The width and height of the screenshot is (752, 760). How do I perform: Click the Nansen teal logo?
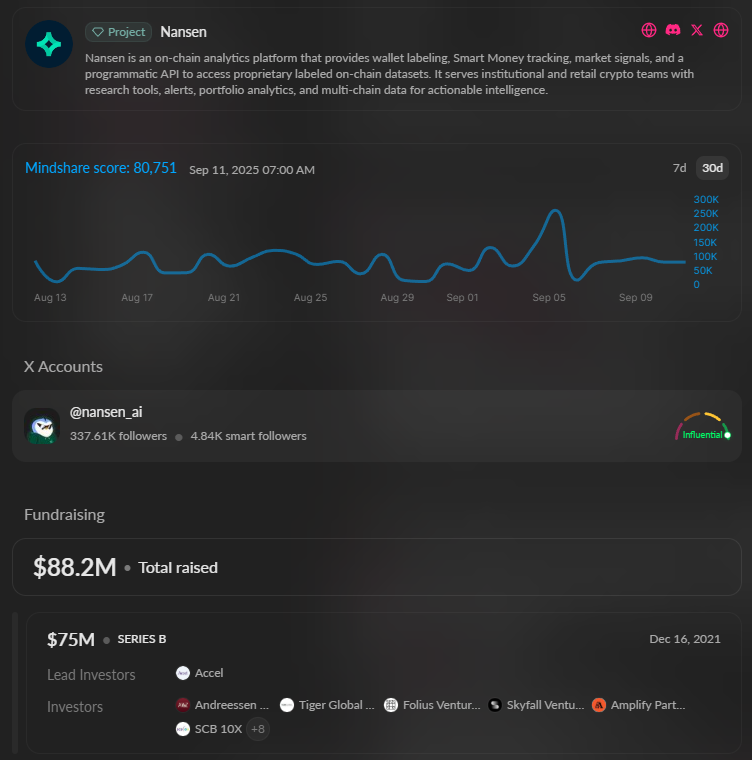[x=49, y=44]
